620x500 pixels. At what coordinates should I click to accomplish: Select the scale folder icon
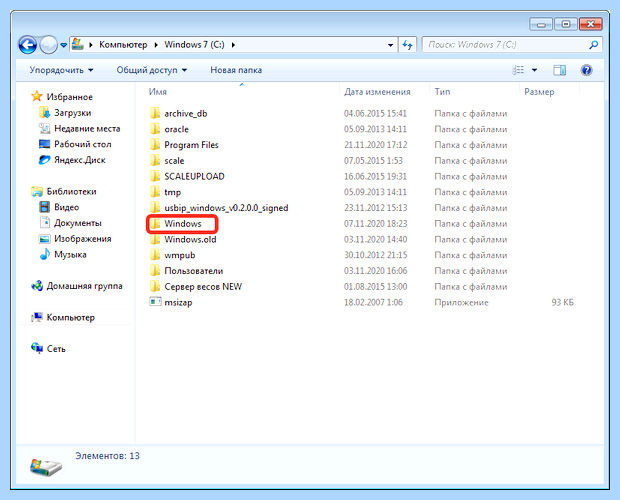[x=155, y=160]
